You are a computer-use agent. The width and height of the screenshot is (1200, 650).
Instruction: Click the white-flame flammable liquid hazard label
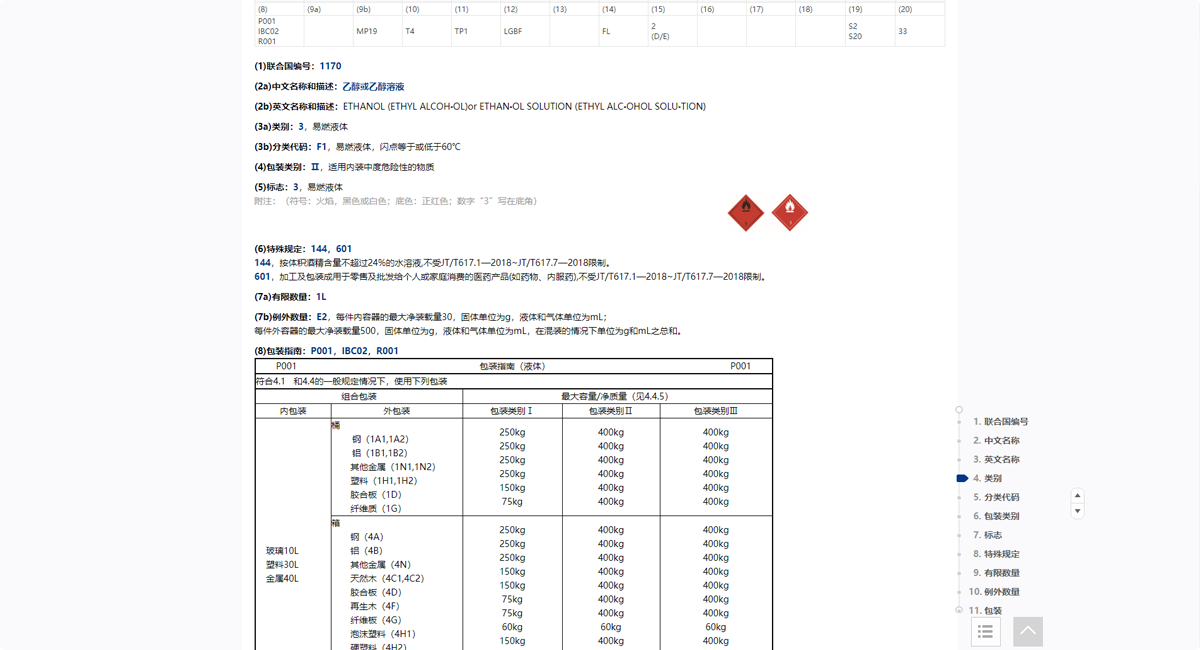coord(790,212)
